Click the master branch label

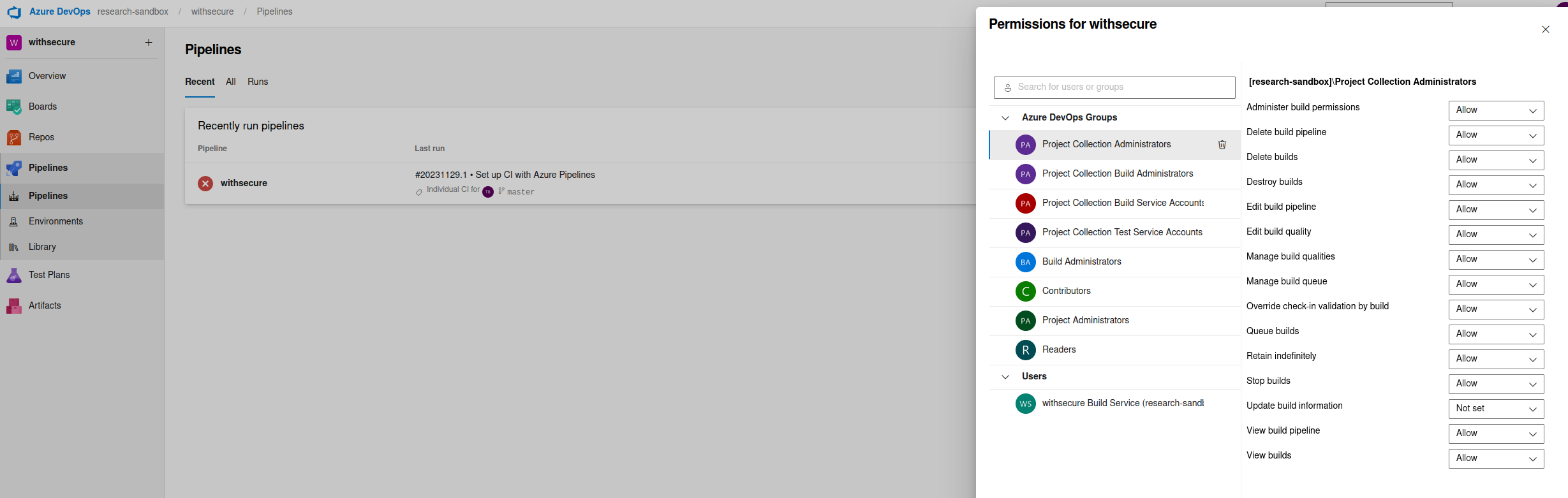coord(521,192)
